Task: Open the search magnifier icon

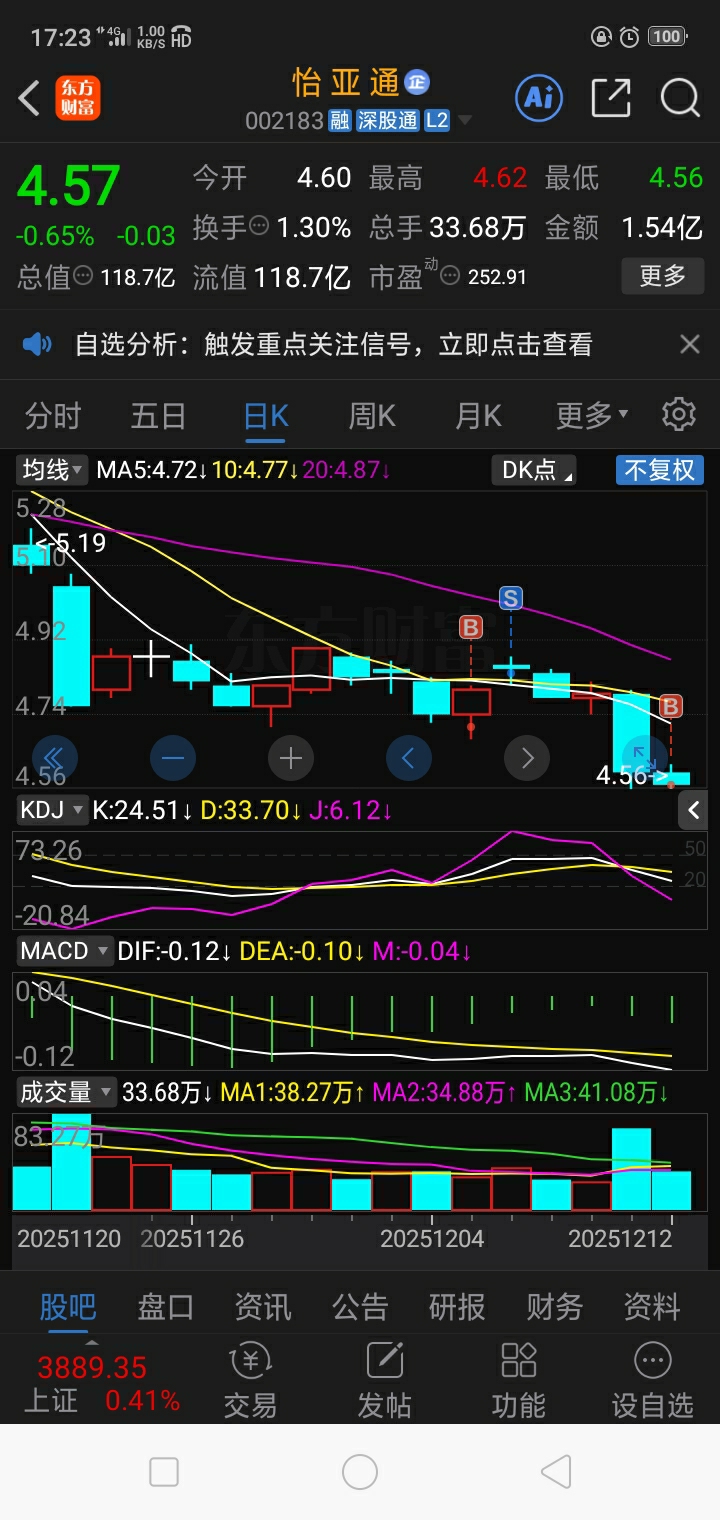Action: pos(680,97)
